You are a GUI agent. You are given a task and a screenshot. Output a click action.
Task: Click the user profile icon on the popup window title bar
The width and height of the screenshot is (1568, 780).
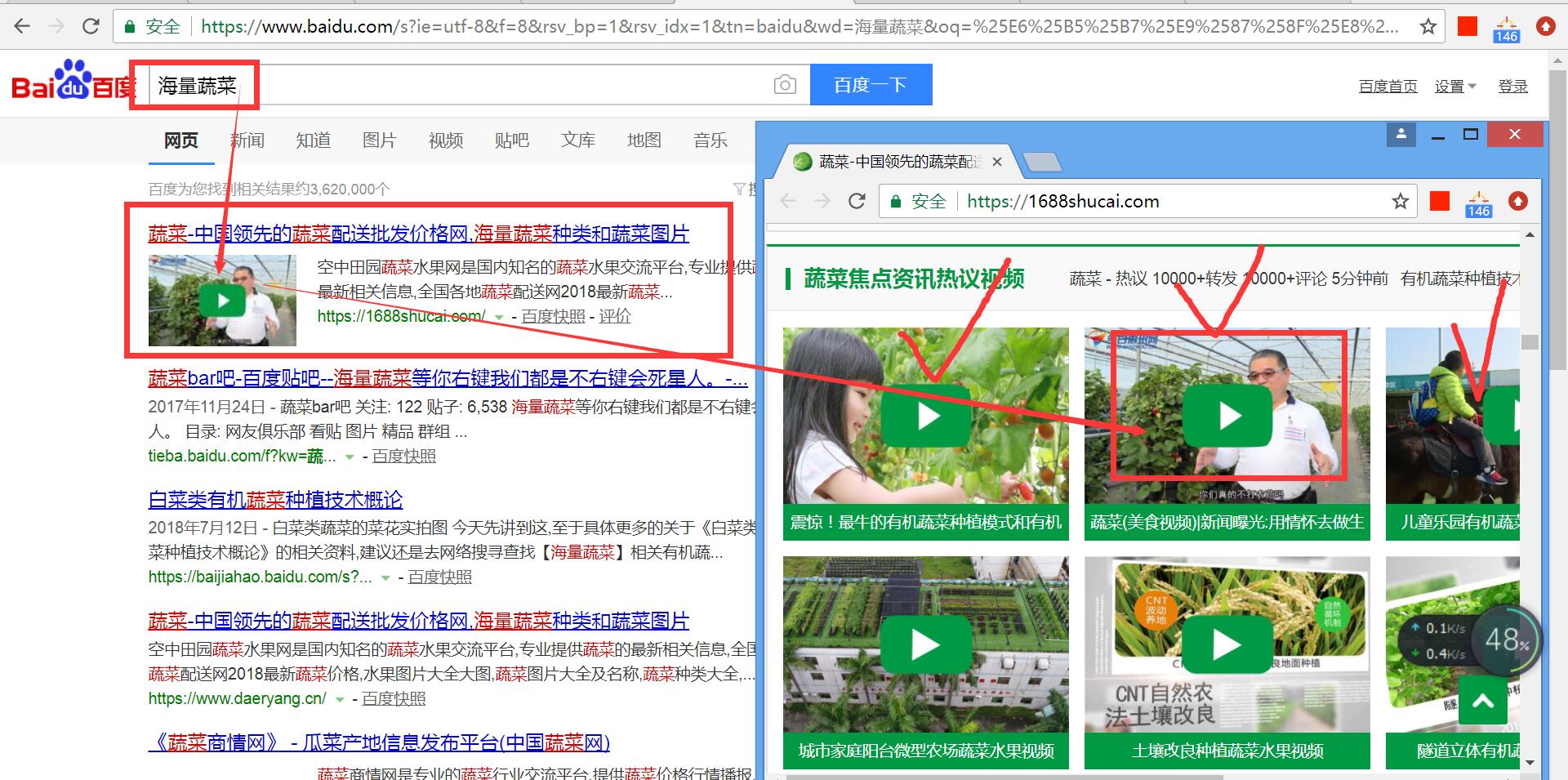tap(1401, 135)
